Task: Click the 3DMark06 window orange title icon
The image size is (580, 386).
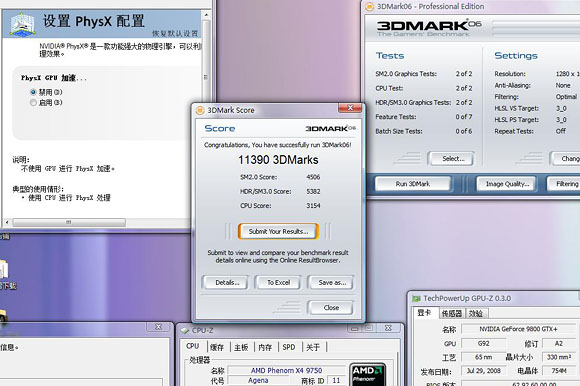Action: point(369,6)
